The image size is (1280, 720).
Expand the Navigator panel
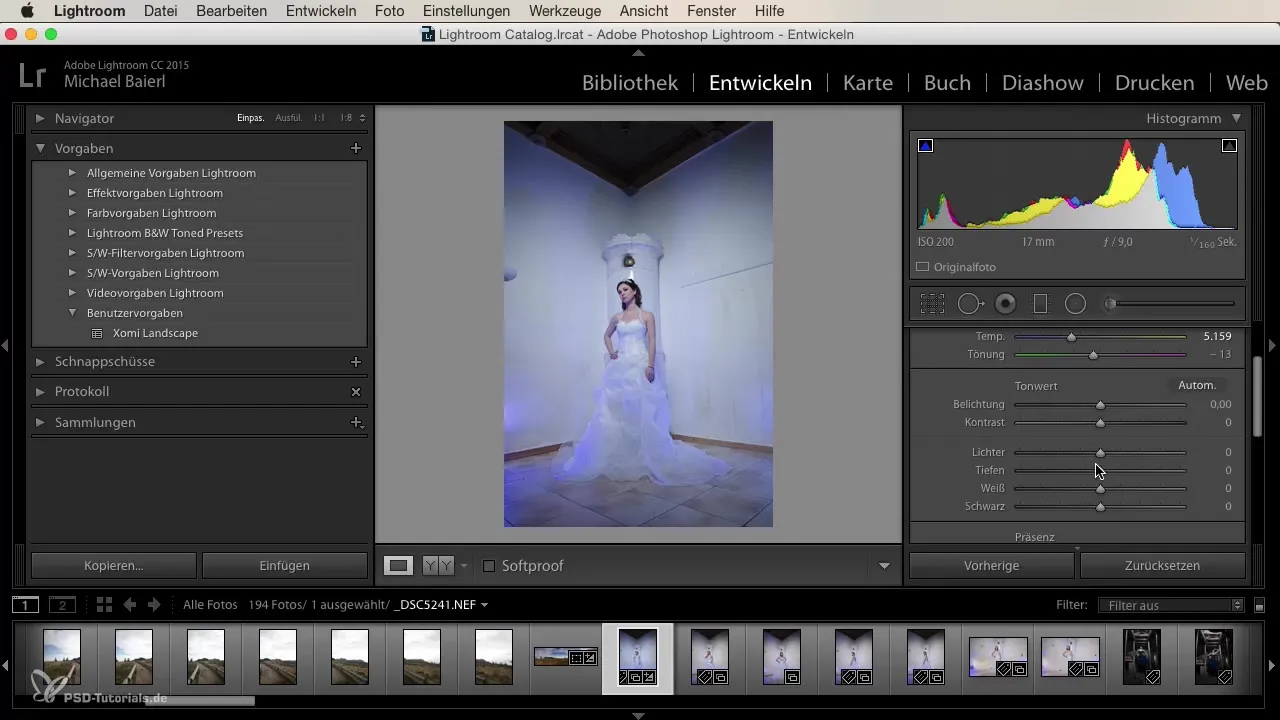point(41,118)
